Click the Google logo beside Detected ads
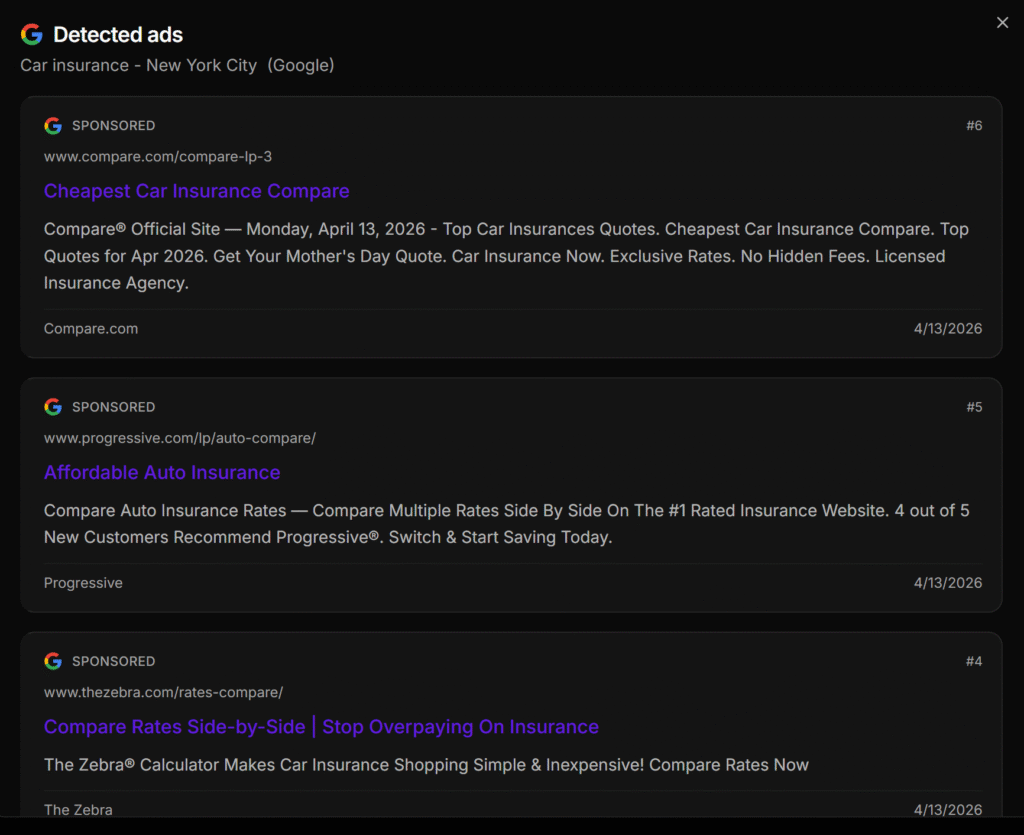The image size is (1024, 835). coord(32,35)
